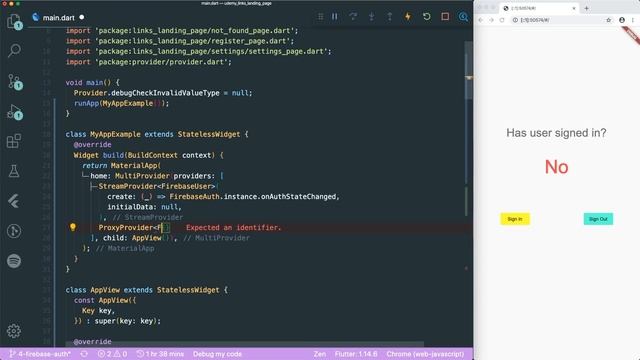Image resolution: width=640 pixels, height=360 pixels.
Task: Click the unsaved dot on main.dart tab
Action: [82, 18]
